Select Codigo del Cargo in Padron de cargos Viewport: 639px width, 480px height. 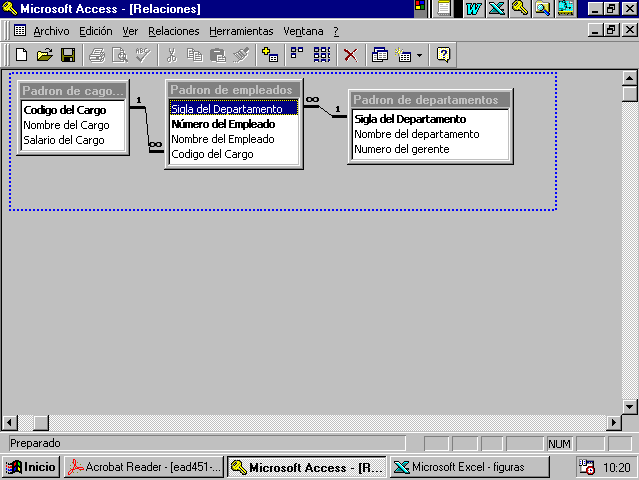coord(73,110)
